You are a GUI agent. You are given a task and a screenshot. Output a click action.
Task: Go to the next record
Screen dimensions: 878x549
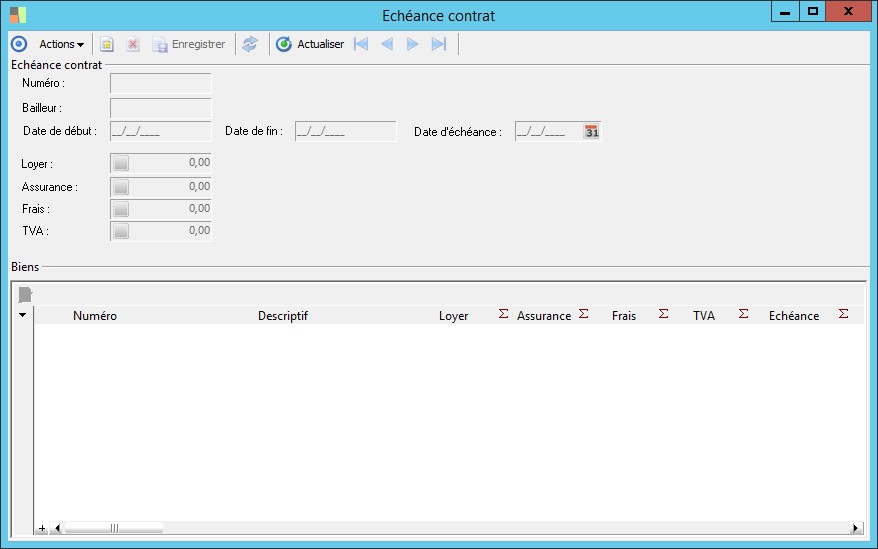412,44
